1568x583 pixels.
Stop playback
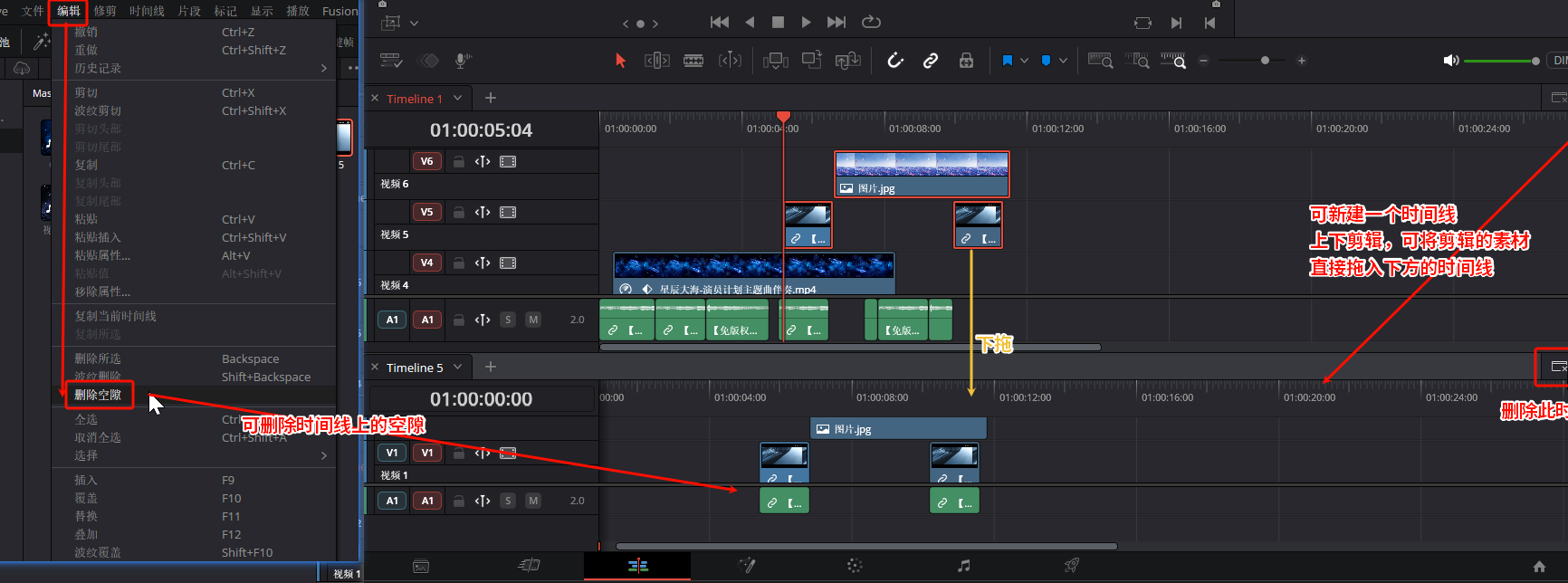778,23
